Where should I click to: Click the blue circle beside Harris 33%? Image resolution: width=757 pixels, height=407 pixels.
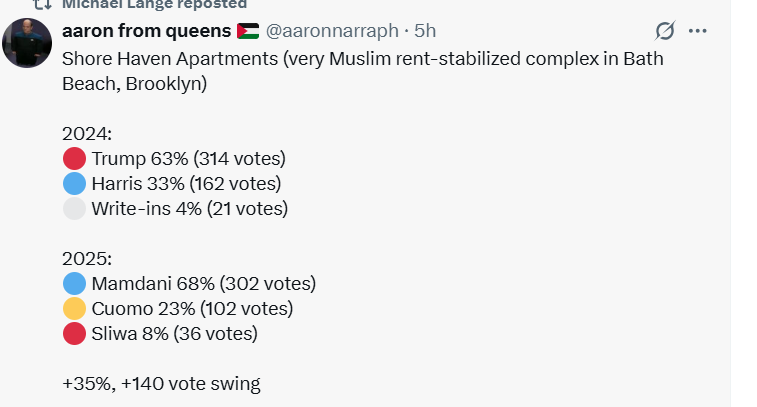click(74, 184)
